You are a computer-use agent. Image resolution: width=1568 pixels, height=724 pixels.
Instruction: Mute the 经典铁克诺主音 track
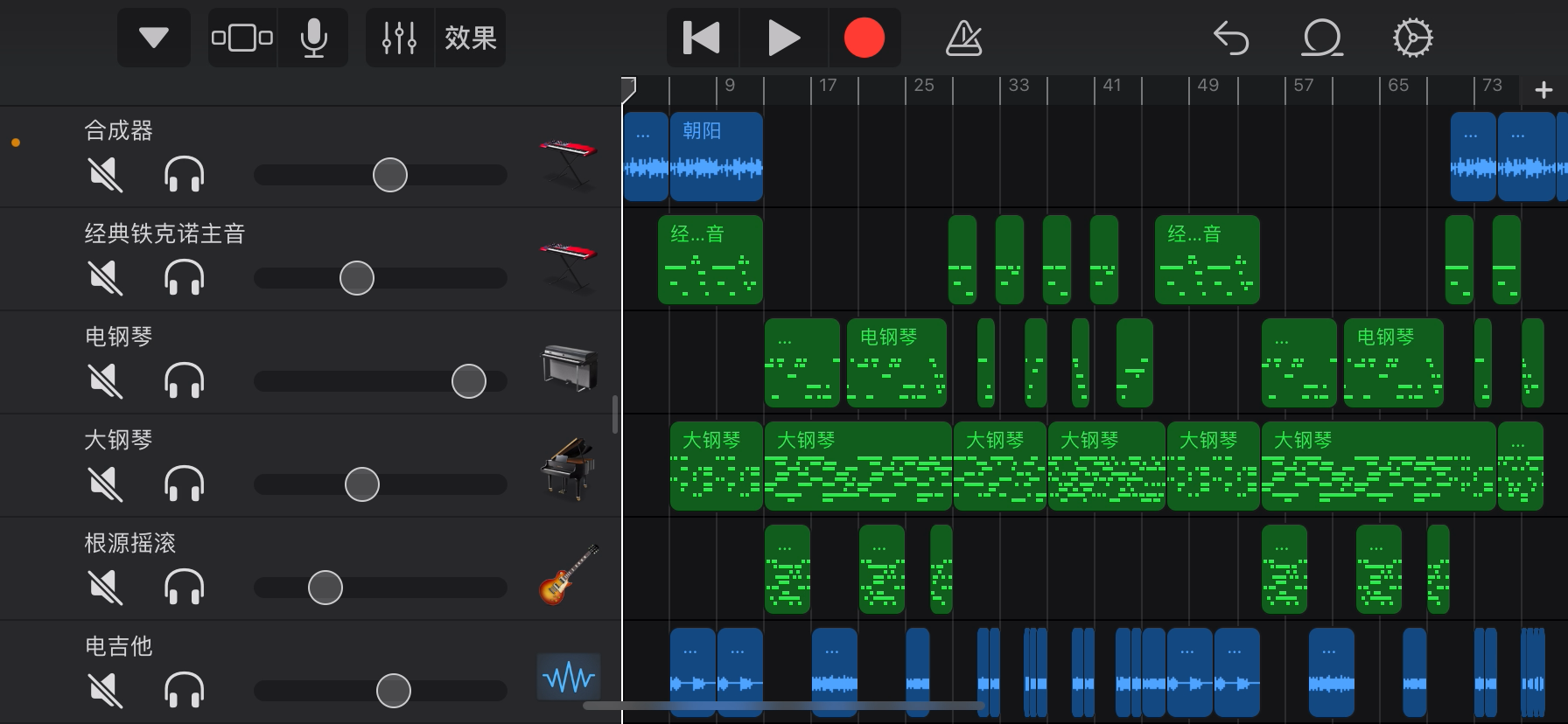pyautogui.click(x=106, y=278)
